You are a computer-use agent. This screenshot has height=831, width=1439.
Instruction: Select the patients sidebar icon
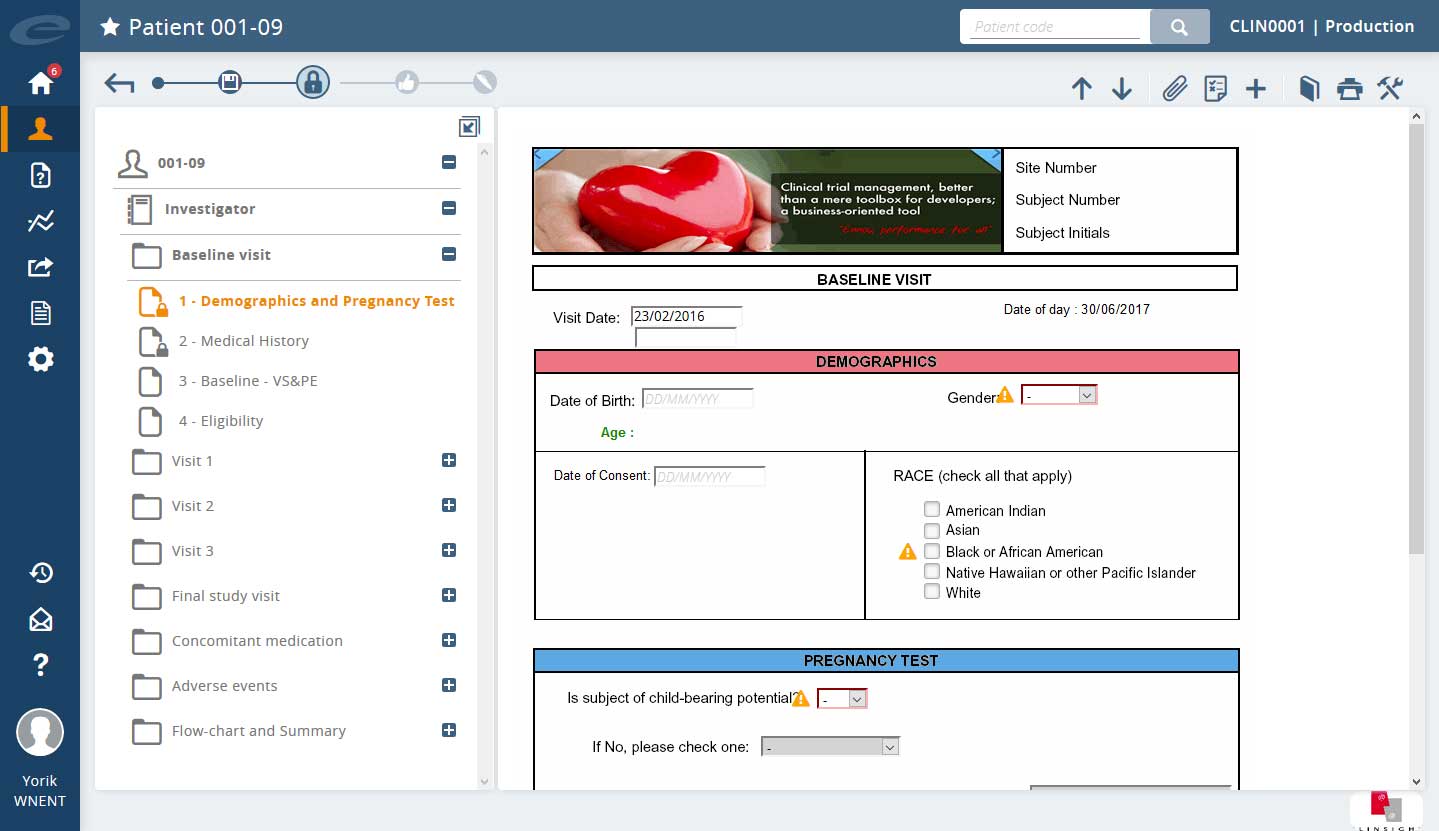[40, 129]
